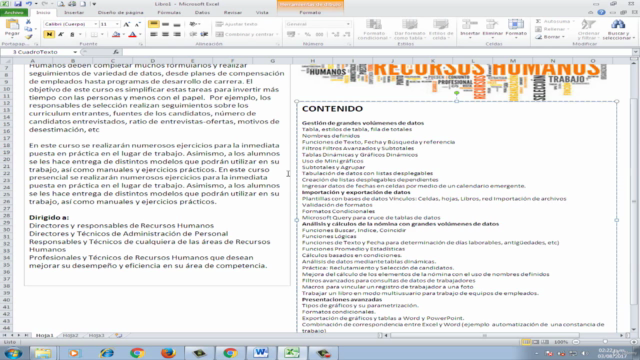
Task: Open the Archivo tab
Action: (14, 13)
